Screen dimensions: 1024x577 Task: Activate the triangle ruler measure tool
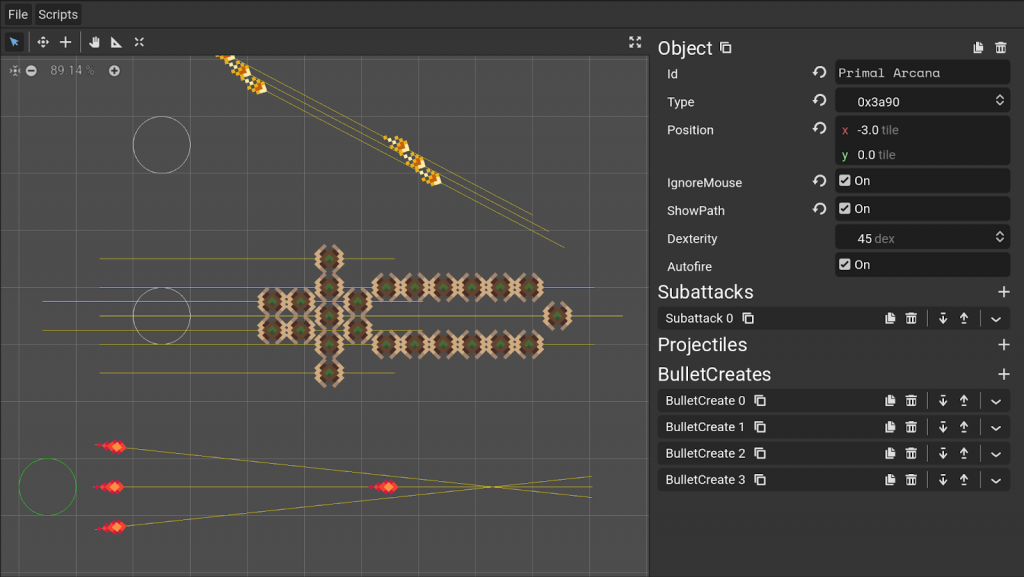tap(117, 42)
